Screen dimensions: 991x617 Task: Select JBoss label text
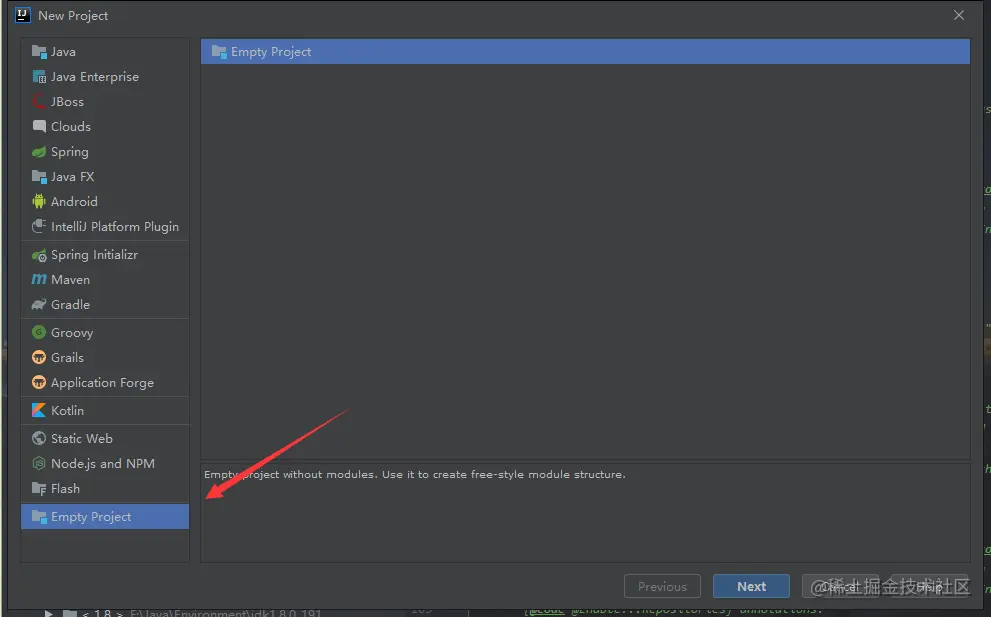[x=68, y=102]
